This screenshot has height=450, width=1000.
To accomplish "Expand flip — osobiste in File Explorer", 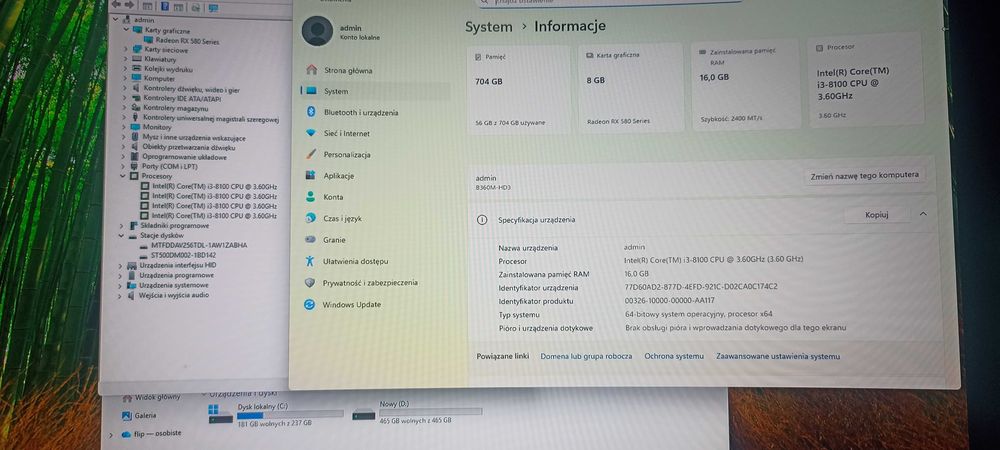I will point(110,435).
